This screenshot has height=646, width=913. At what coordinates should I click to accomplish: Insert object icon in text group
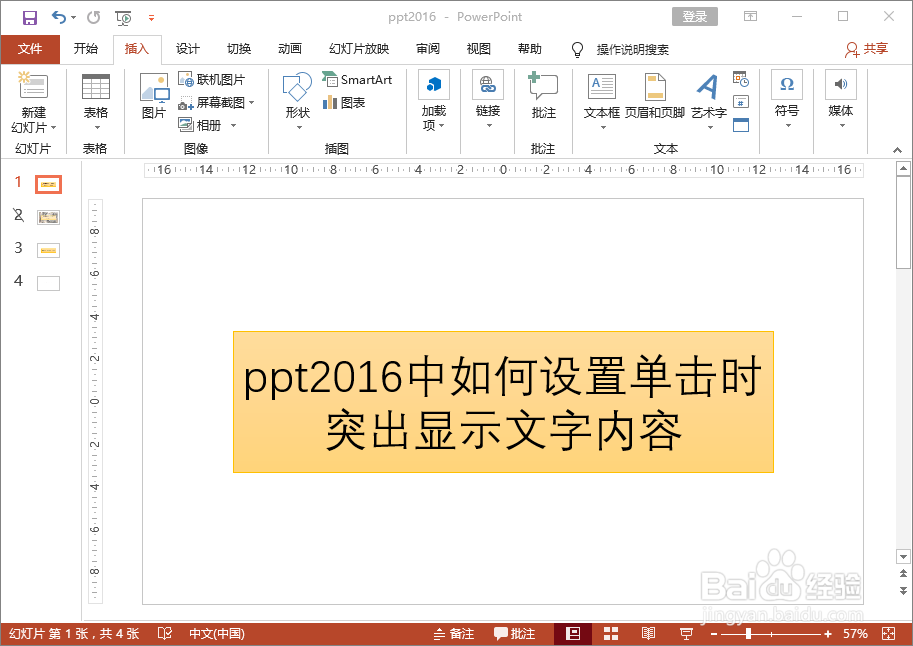741,125
